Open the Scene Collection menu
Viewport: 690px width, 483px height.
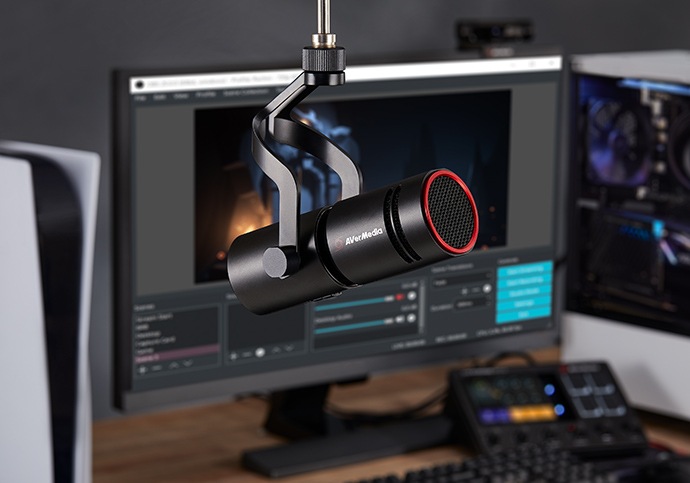246,93
